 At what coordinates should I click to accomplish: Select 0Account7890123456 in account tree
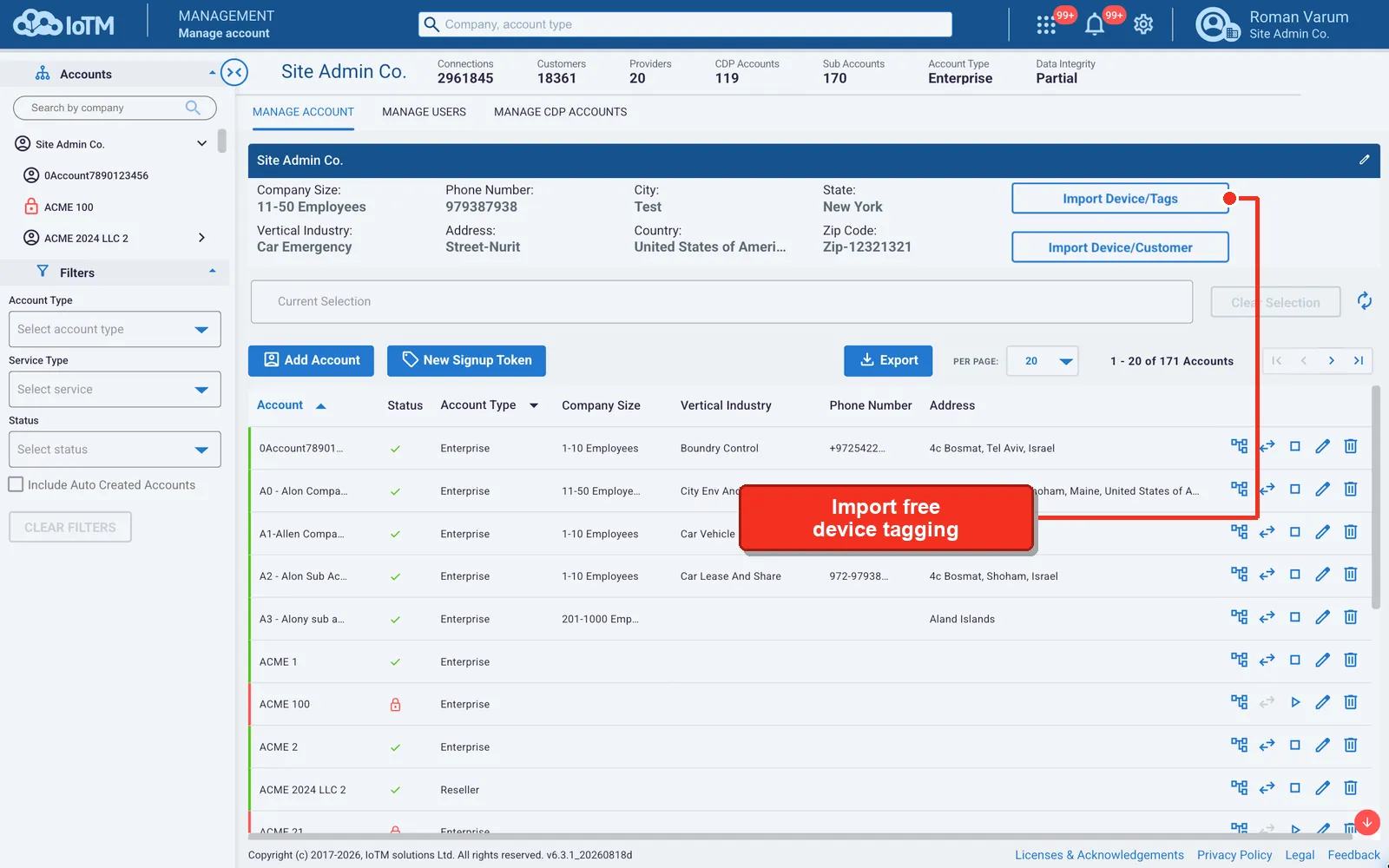click(96, 175)
